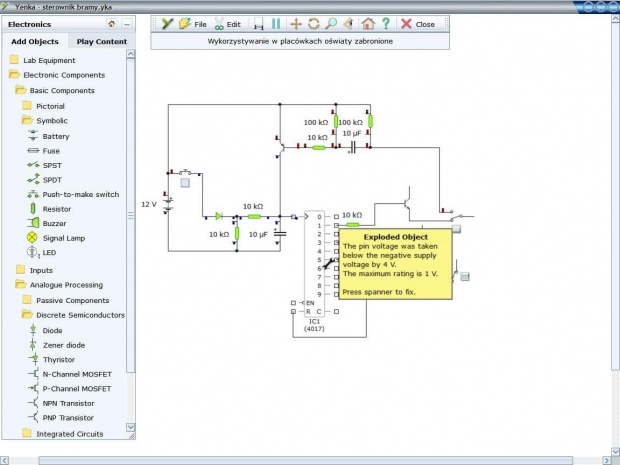The height and width of the screenshot is (465, 620).
Task: Collapse the Basic Components folder
Action: (x=55, y=90)
